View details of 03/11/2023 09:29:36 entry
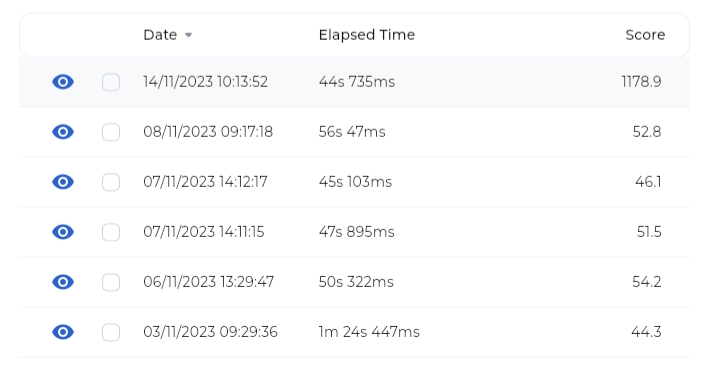The height and width of the screenshot is (386, 717). 63,332
